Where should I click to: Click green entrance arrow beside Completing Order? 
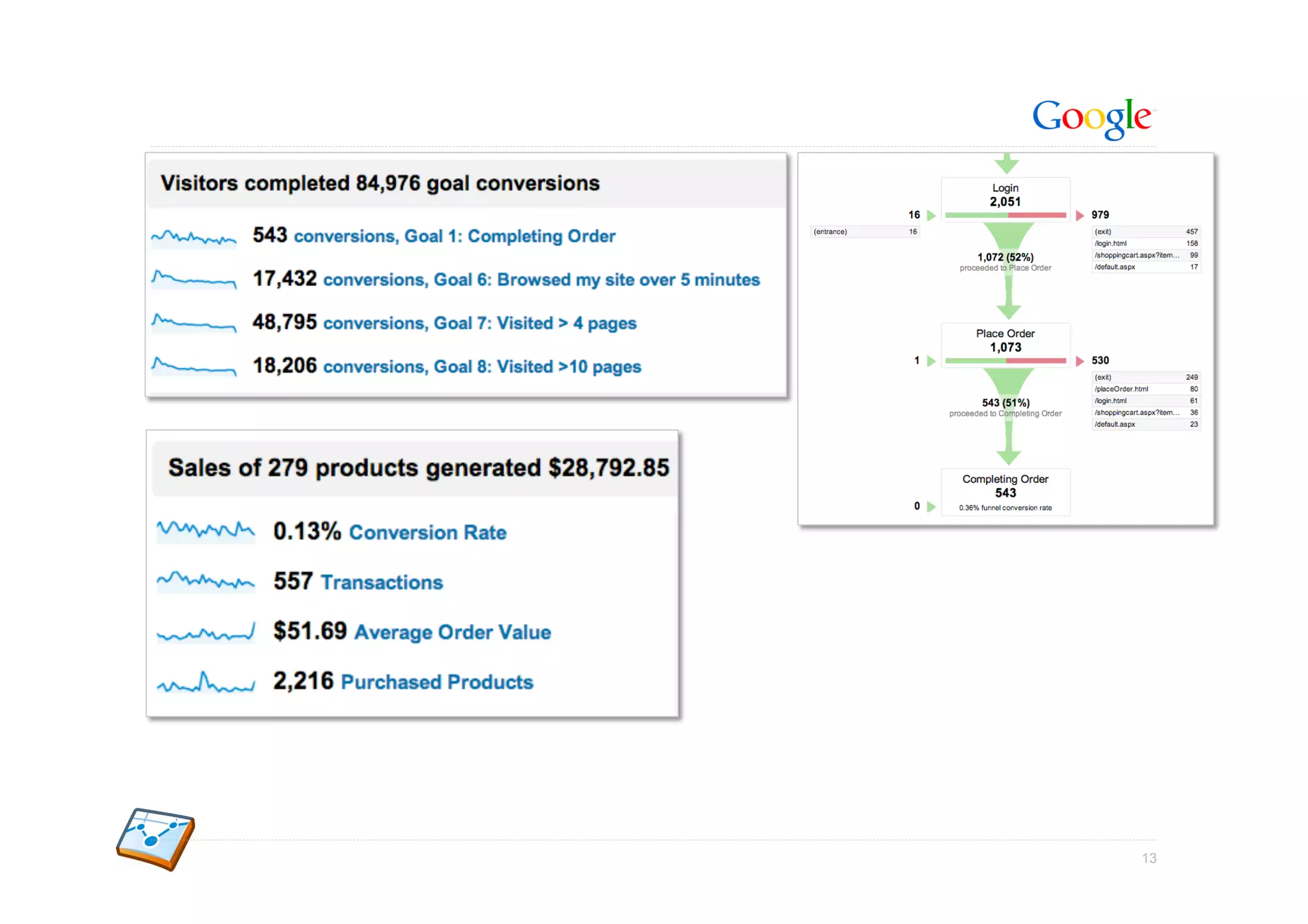click(931, 507)
